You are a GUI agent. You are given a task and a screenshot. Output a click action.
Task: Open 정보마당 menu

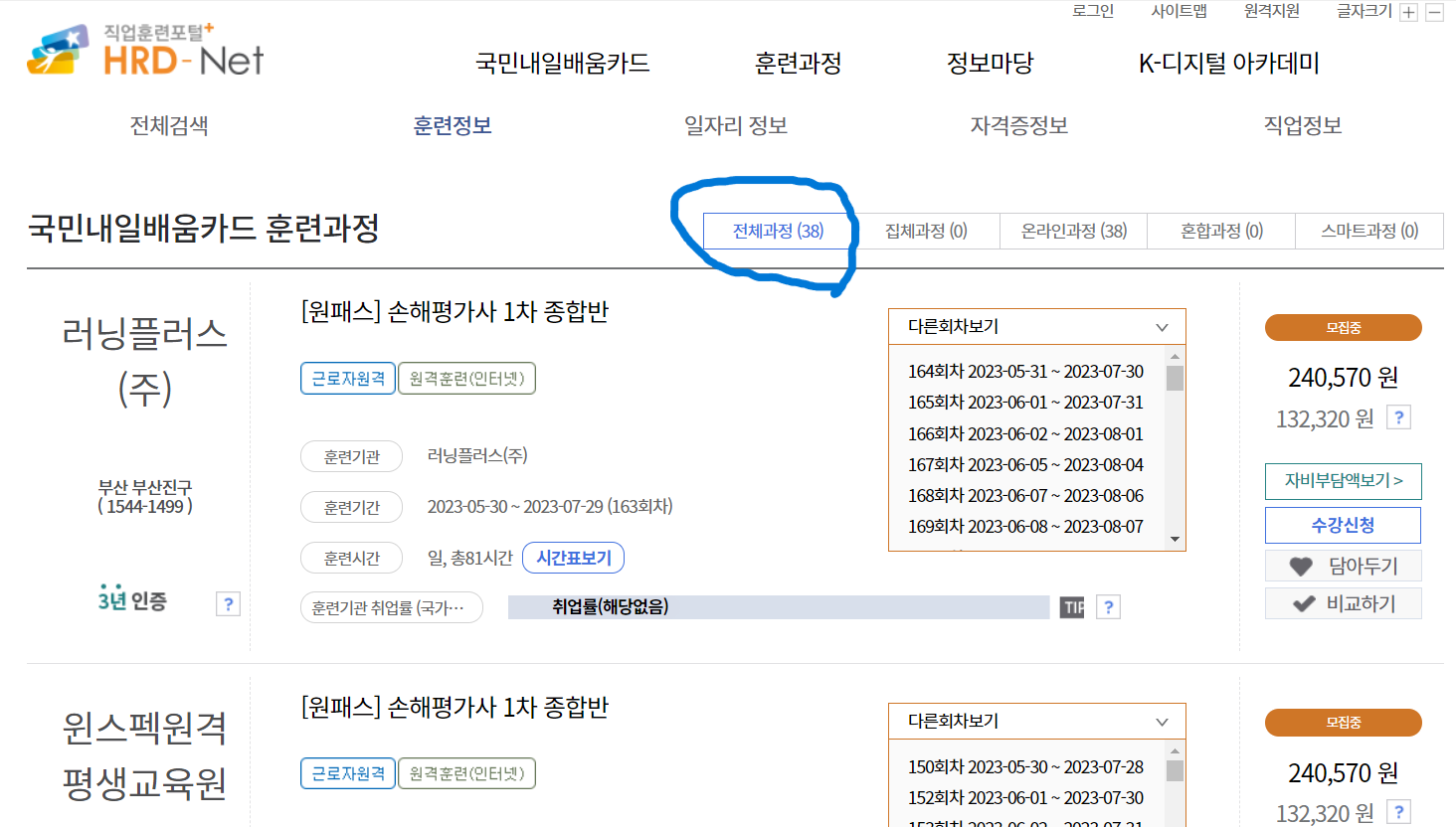tap(991, 64)
